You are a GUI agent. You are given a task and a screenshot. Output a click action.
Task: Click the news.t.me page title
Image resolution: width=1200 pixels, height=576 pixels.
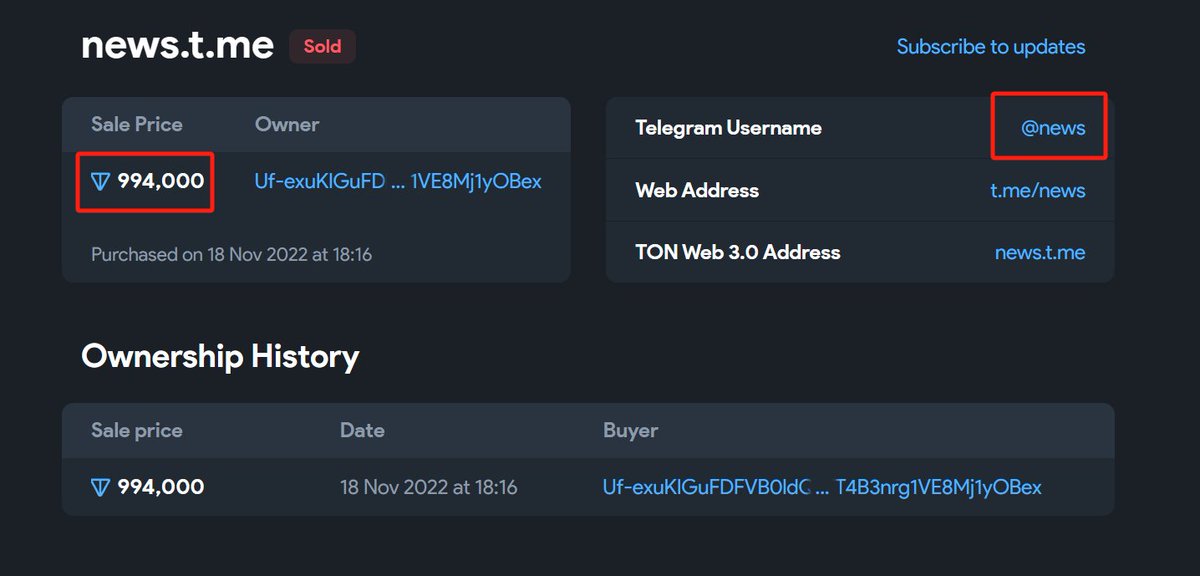[x=177, y=45]
